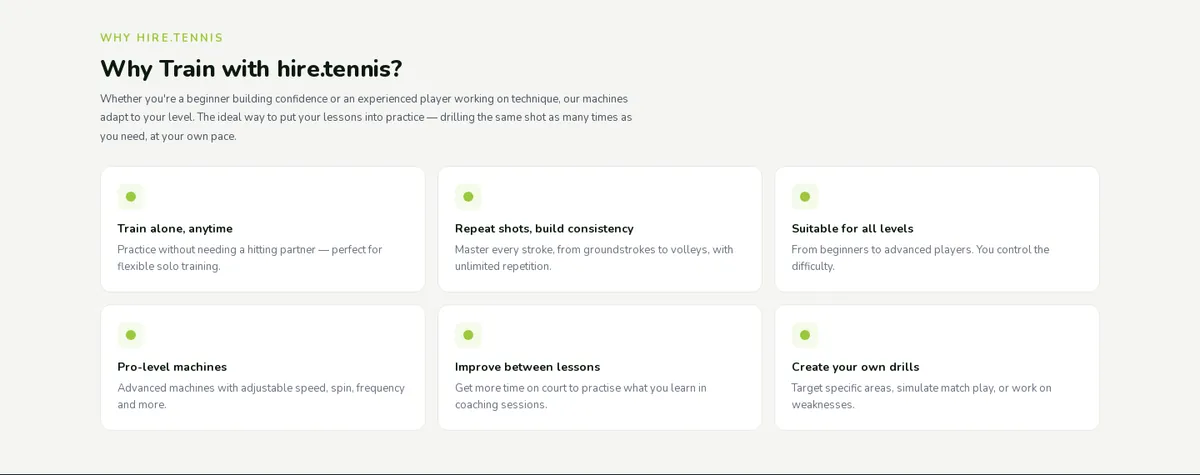This screenshot has height=475, width=1200.
Task: Click the green dot icon above Repeat shots, build consistency
Action: (468, 197)
